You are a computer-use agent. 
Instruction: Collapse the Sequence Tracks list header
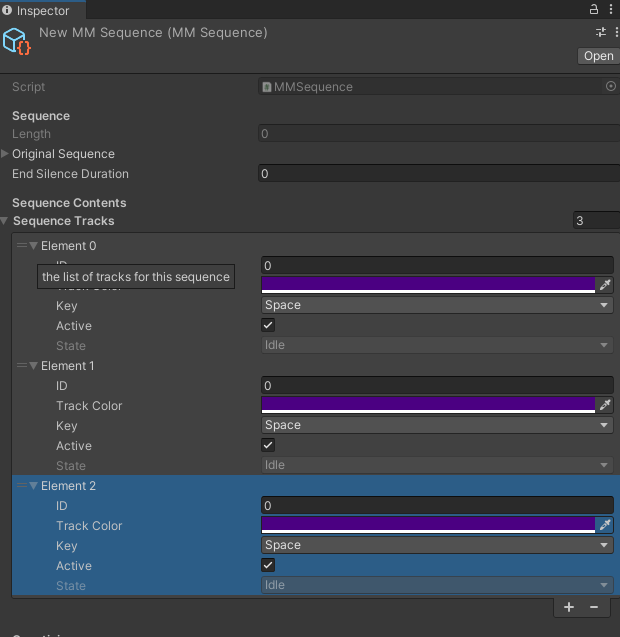4,221
